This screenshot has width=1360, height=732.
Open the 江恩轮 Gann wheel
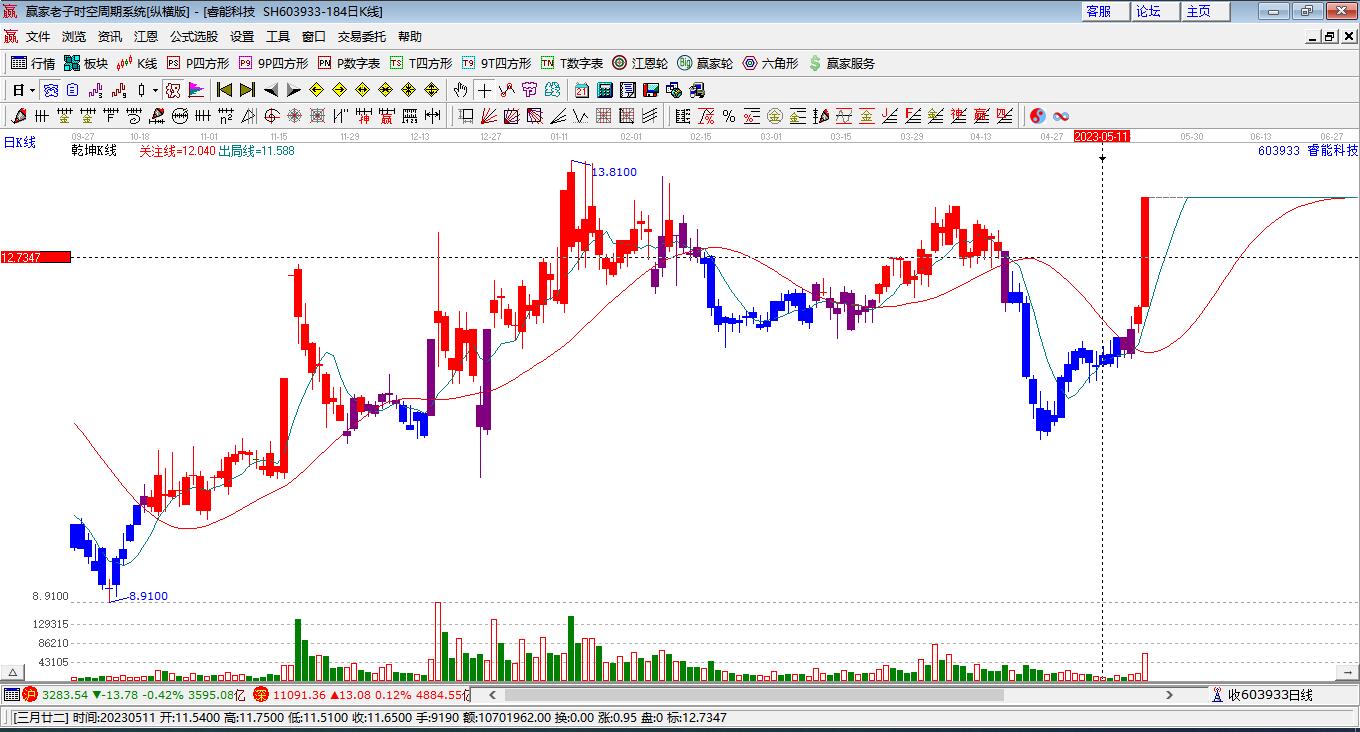640,63
